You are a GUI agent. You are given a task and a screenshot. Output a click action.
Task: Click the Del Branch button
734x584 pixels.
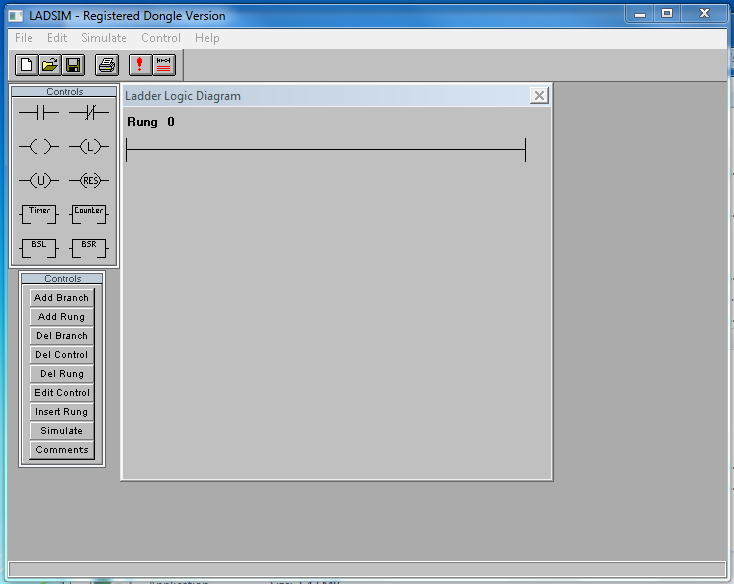tap(62, 336)
